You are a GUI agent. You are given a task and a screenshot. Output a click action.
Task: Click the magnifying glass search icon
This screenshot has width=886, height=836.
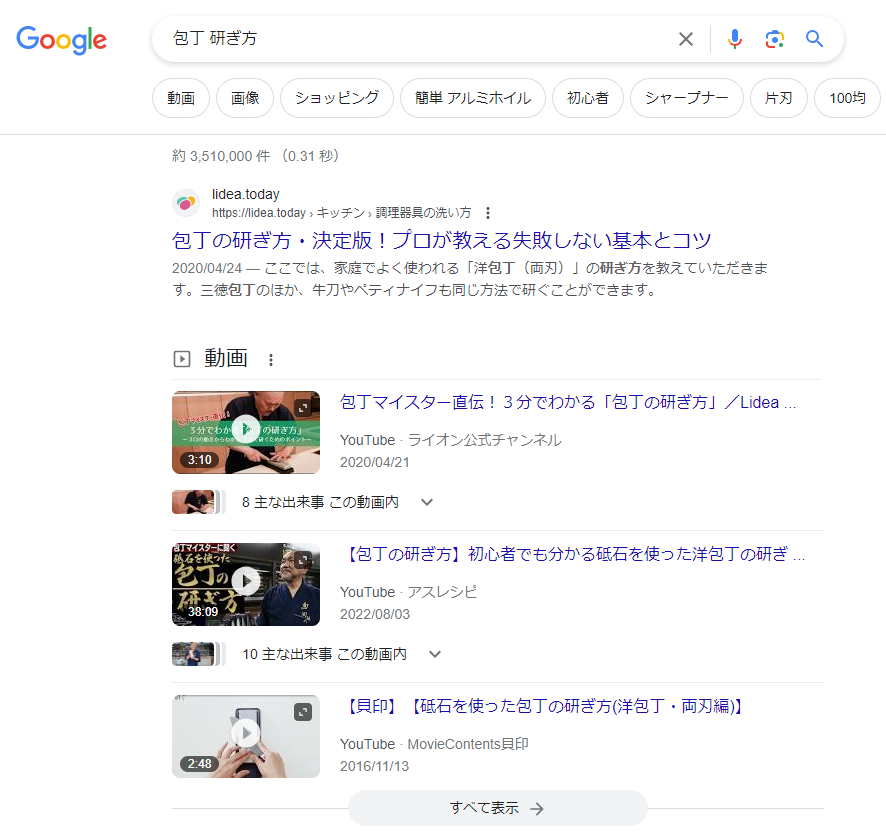814,38
